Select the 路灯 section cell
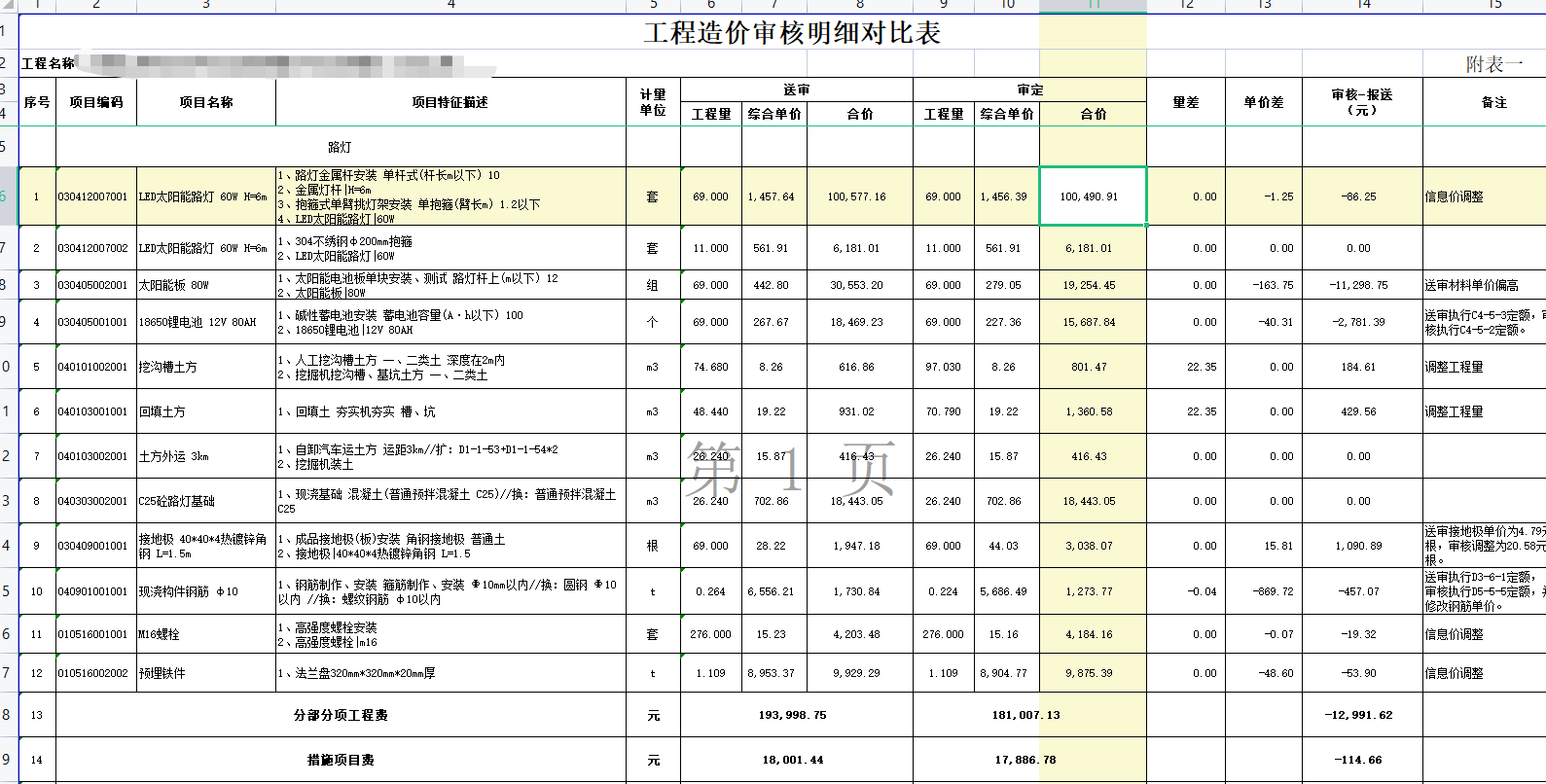Image resolution: width=1546 pixels, height=784 pixels. click(340, 147)
